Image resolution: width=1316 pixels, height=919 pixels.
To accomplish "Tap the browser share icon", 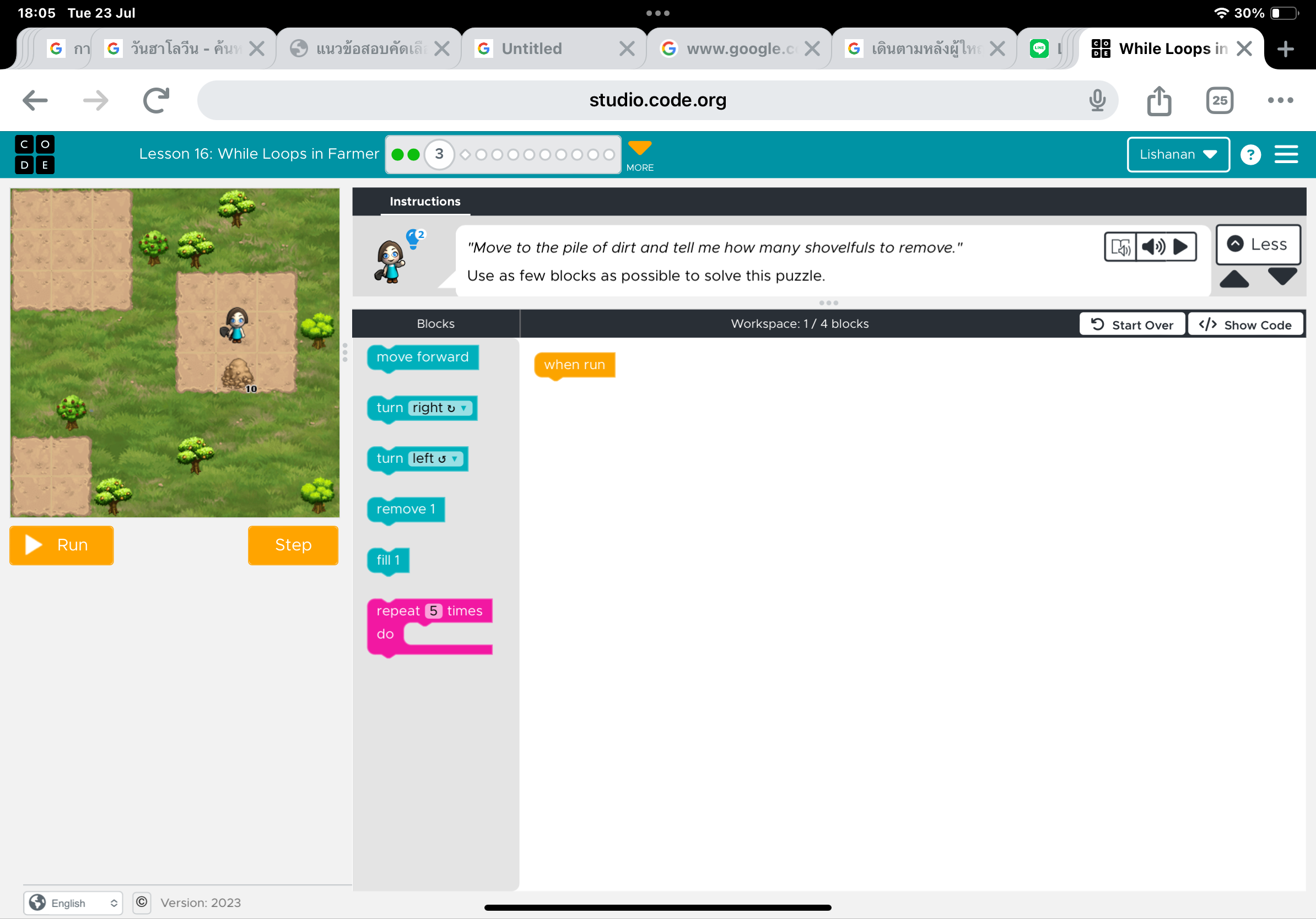I will click(x=1158, y=101).
